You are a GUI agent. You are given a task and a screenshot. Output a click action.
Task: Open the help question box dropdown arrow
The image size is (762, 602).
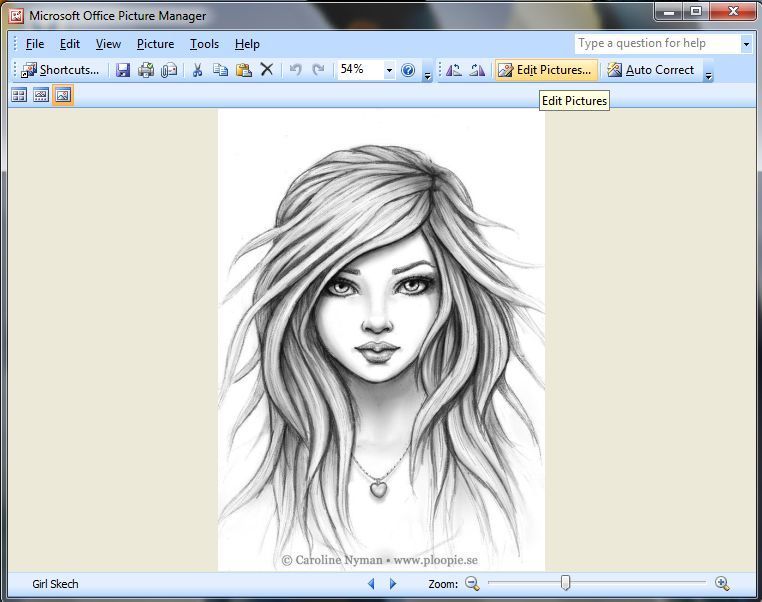tap(746, 44)
